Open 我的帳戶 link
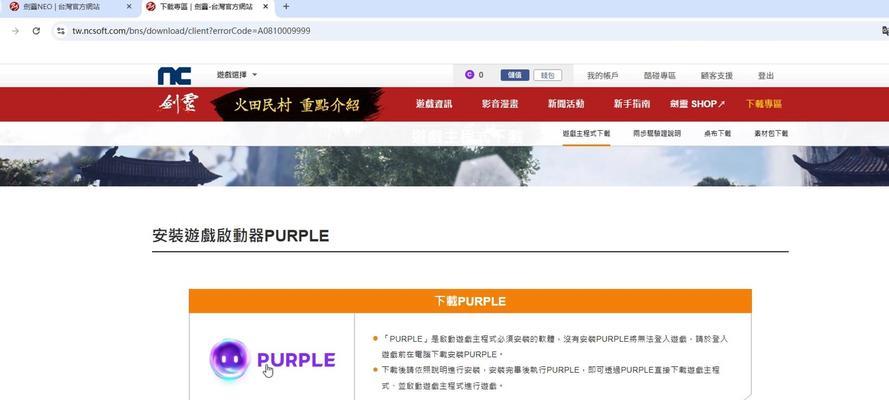This screenshot has height=400, width=889. click(603, 75)
